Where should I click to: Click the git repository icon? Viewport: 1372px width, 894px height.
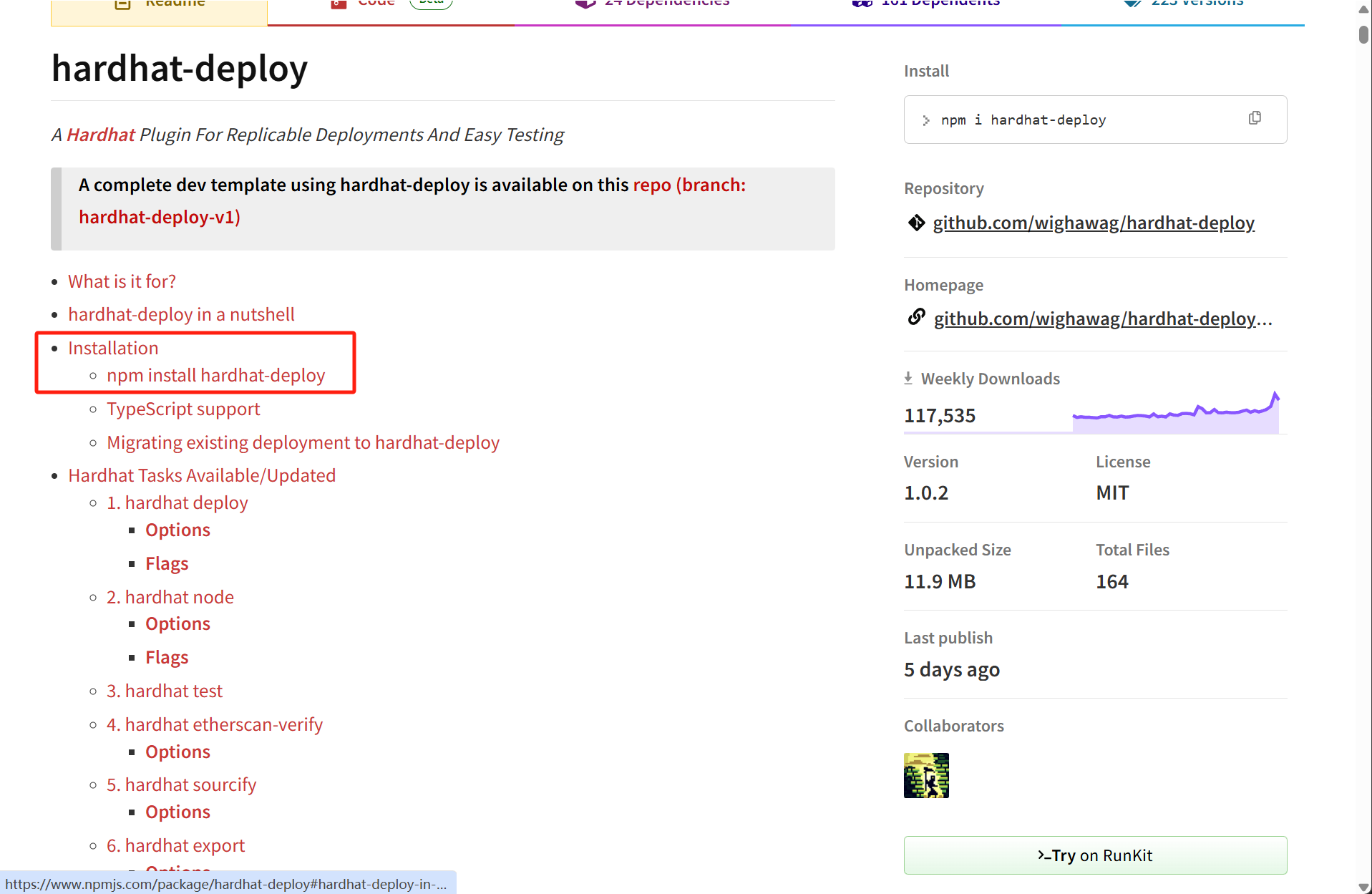point(917,223)
